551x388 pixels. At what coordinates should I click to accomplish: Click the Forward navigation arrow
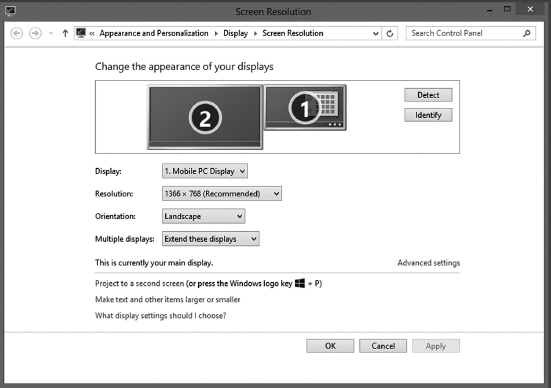coord(35,33)
